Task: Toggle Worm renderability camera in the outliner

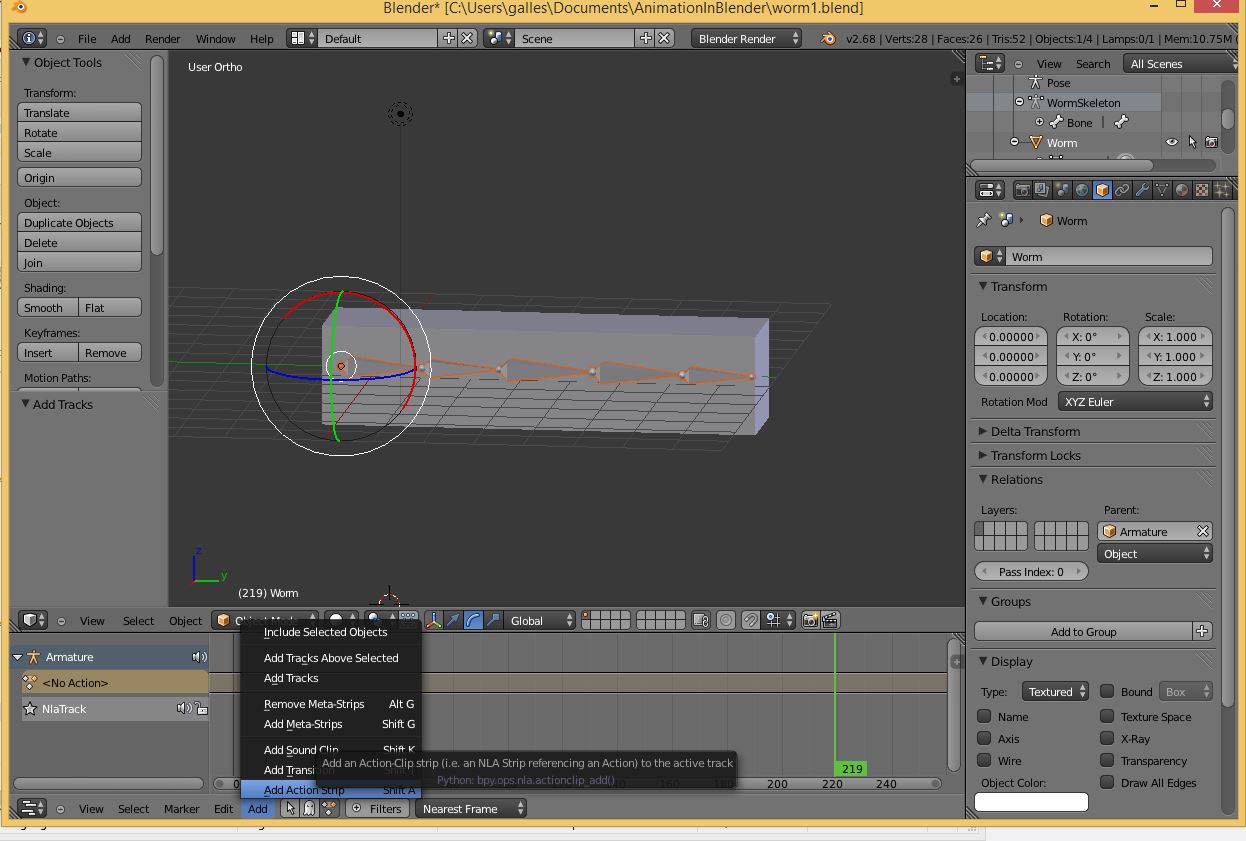Action: pos(1211,142)
